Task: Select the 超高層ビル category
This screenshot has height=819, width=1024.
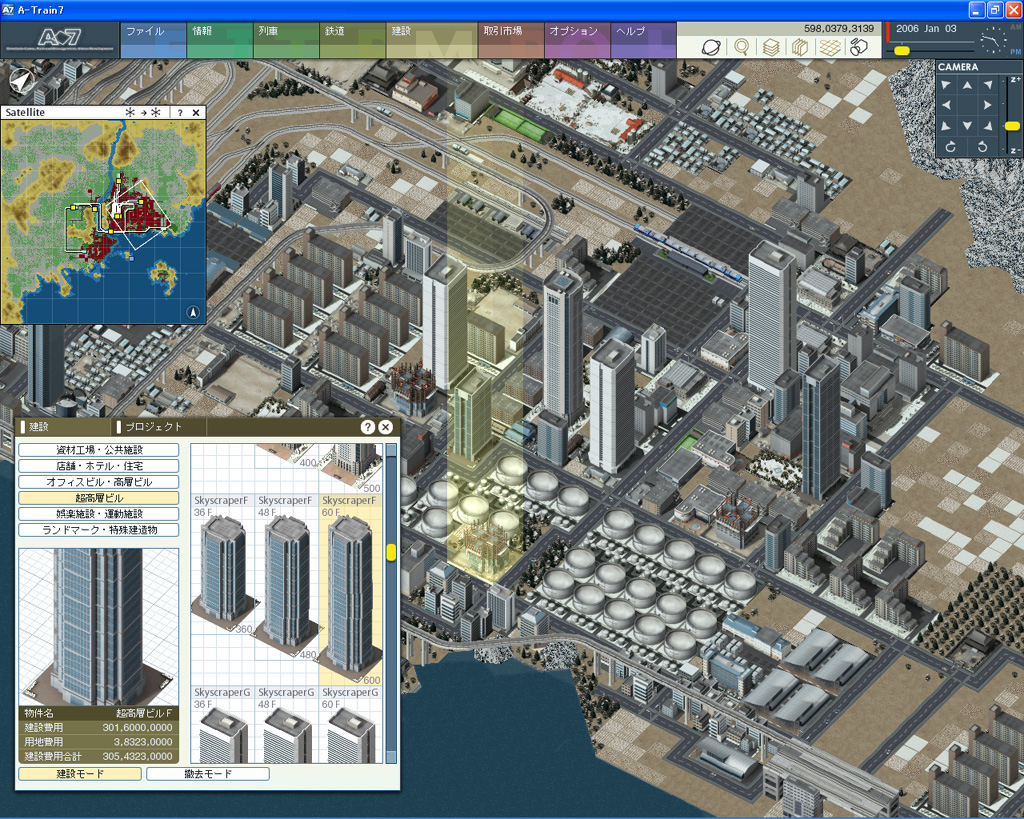Action: pyautogui.click(x=98, y=498)
